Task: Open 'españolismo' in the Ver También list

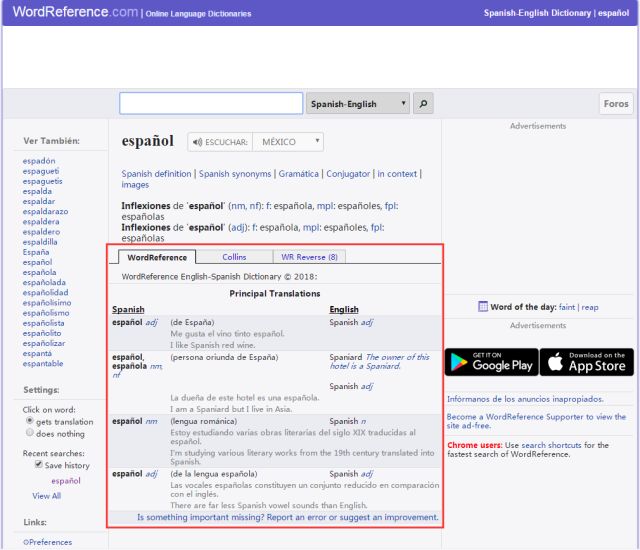Action: pyautogui.click(x=47, y=313)
